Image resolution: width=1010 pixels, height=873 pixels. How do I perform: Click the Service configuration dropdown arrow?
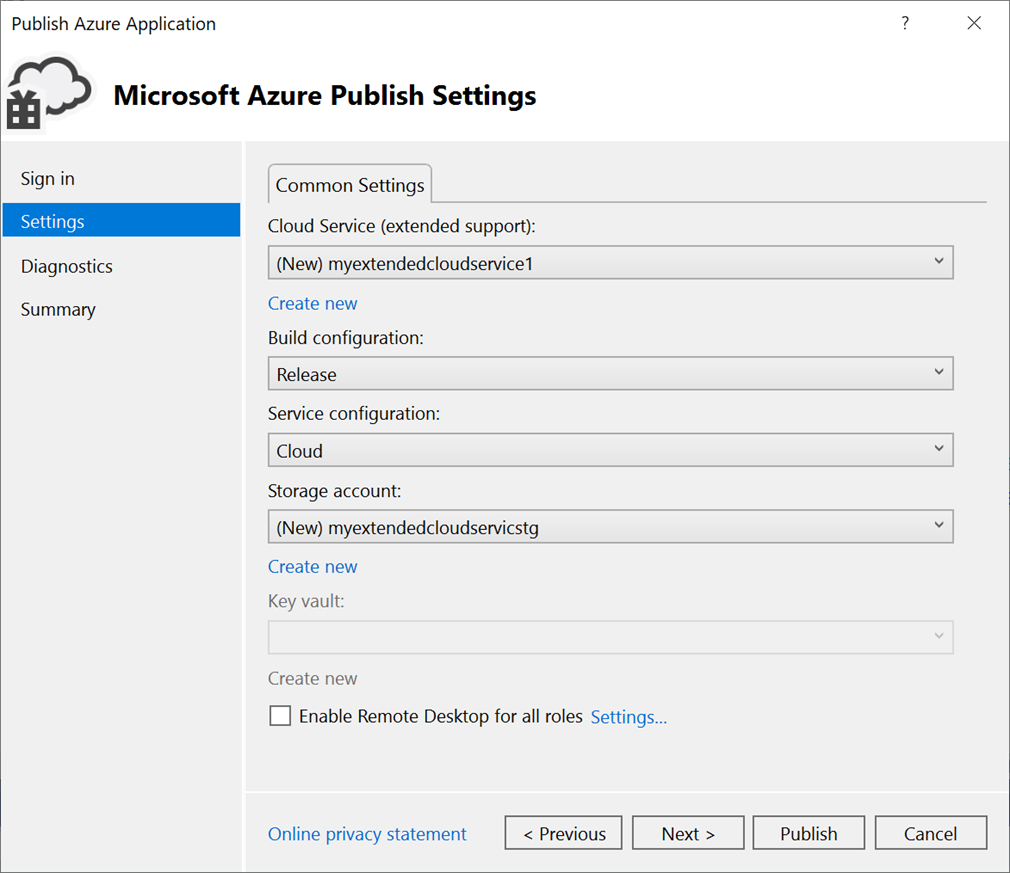[x=939, y=450]
